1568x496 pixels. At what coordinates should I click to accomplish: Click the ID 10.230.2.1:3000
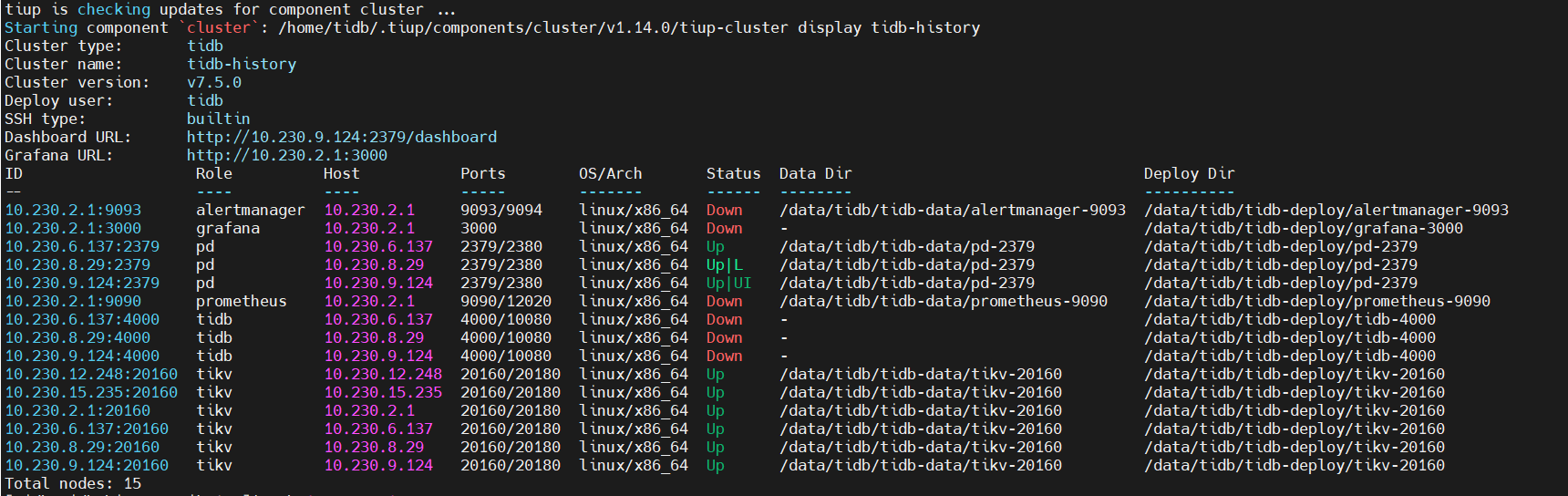73,228
